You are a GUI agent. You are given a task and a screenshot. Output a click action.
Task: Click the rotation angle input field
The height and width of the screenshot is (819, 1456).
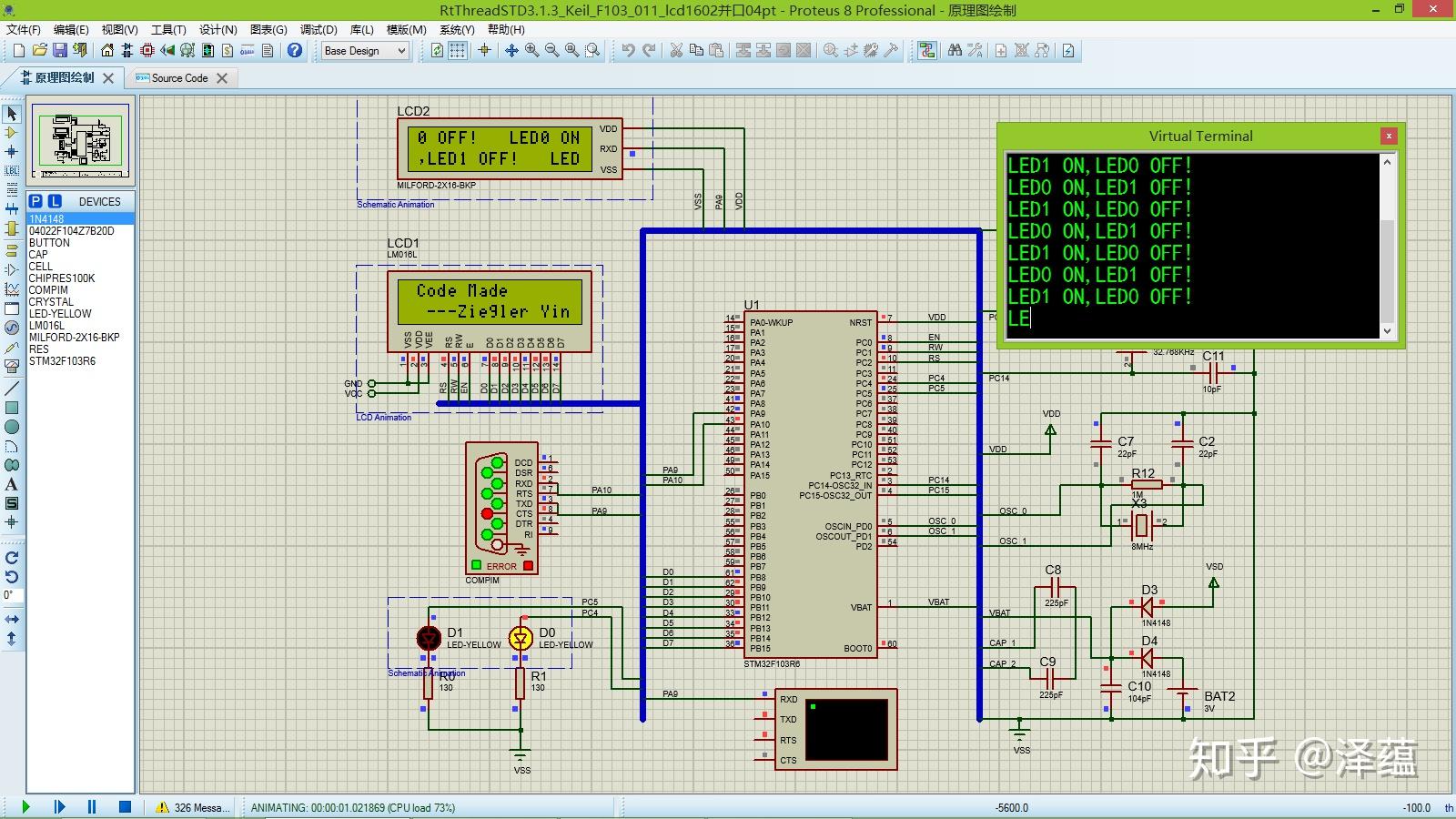[13, 595]
